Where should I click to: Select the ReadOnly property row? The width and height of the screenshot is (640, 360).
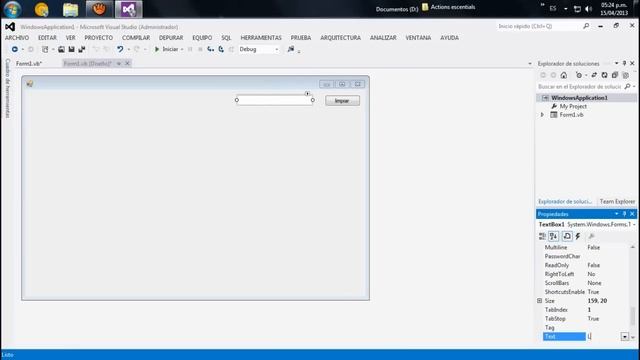point(586,265)
